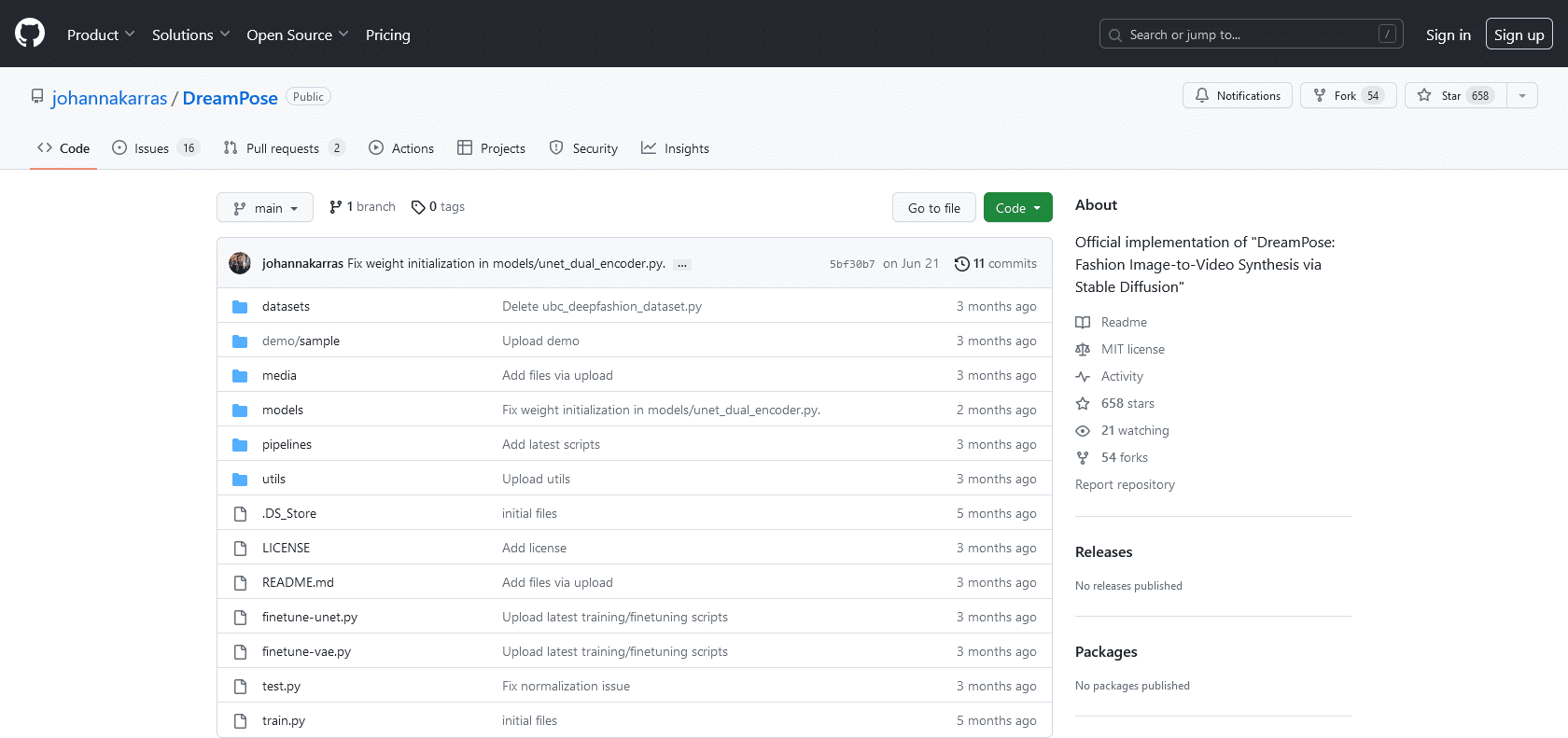Click the Sign in link
Viewport: 1568px width, 738px height.
coord(1448,35)
